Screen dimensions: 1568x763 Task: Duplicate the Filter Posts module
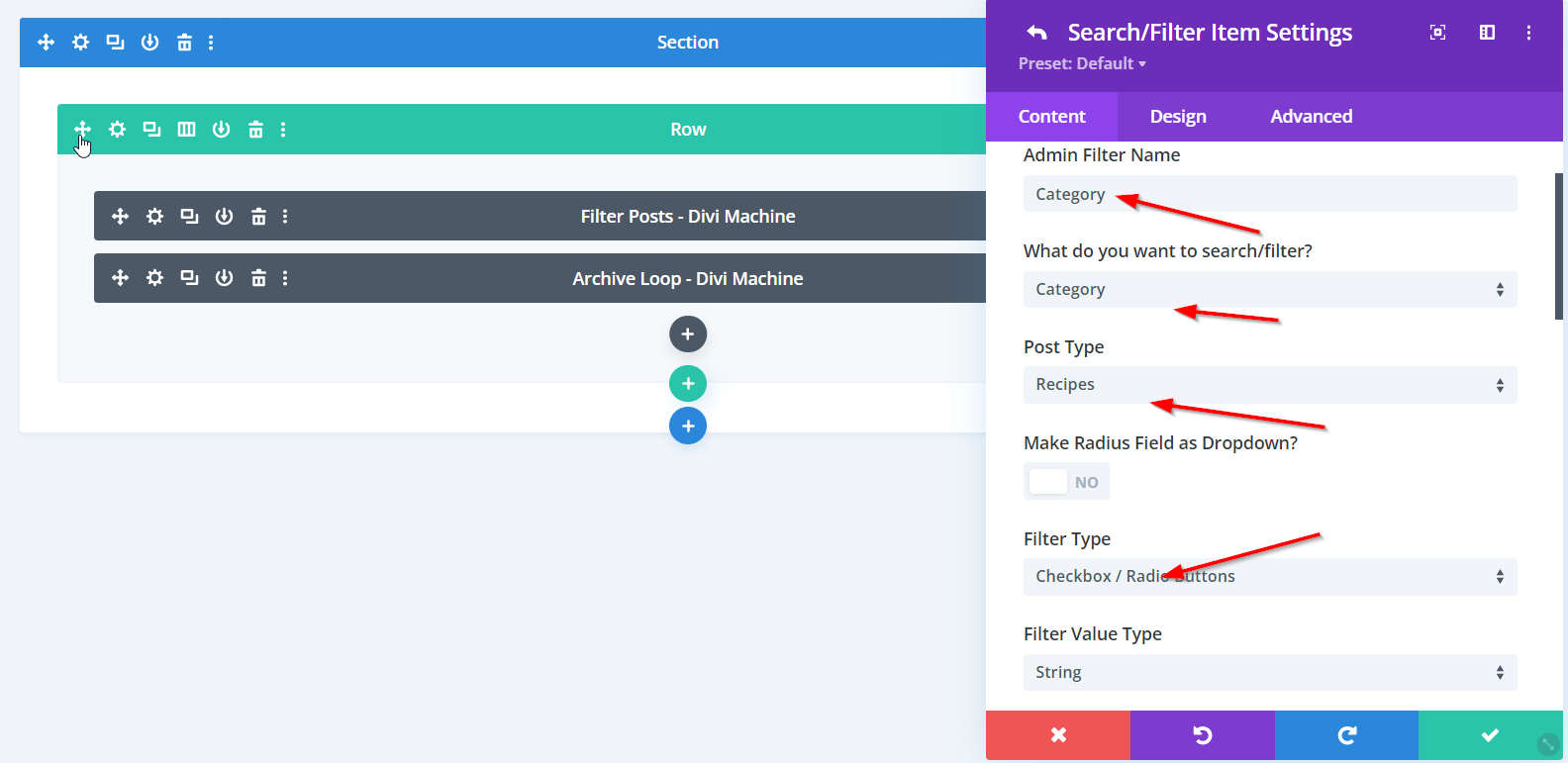click(189, 217)
